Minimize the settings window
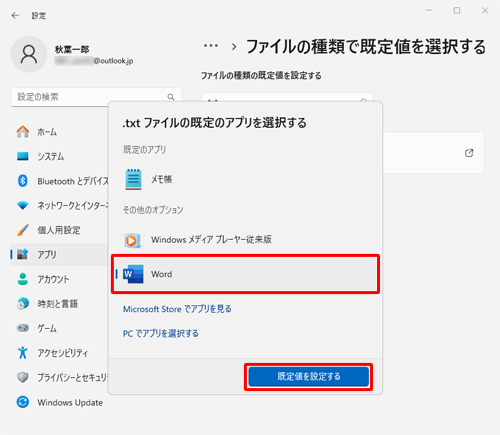The image size is (500, 435). (x=429, y=11)
